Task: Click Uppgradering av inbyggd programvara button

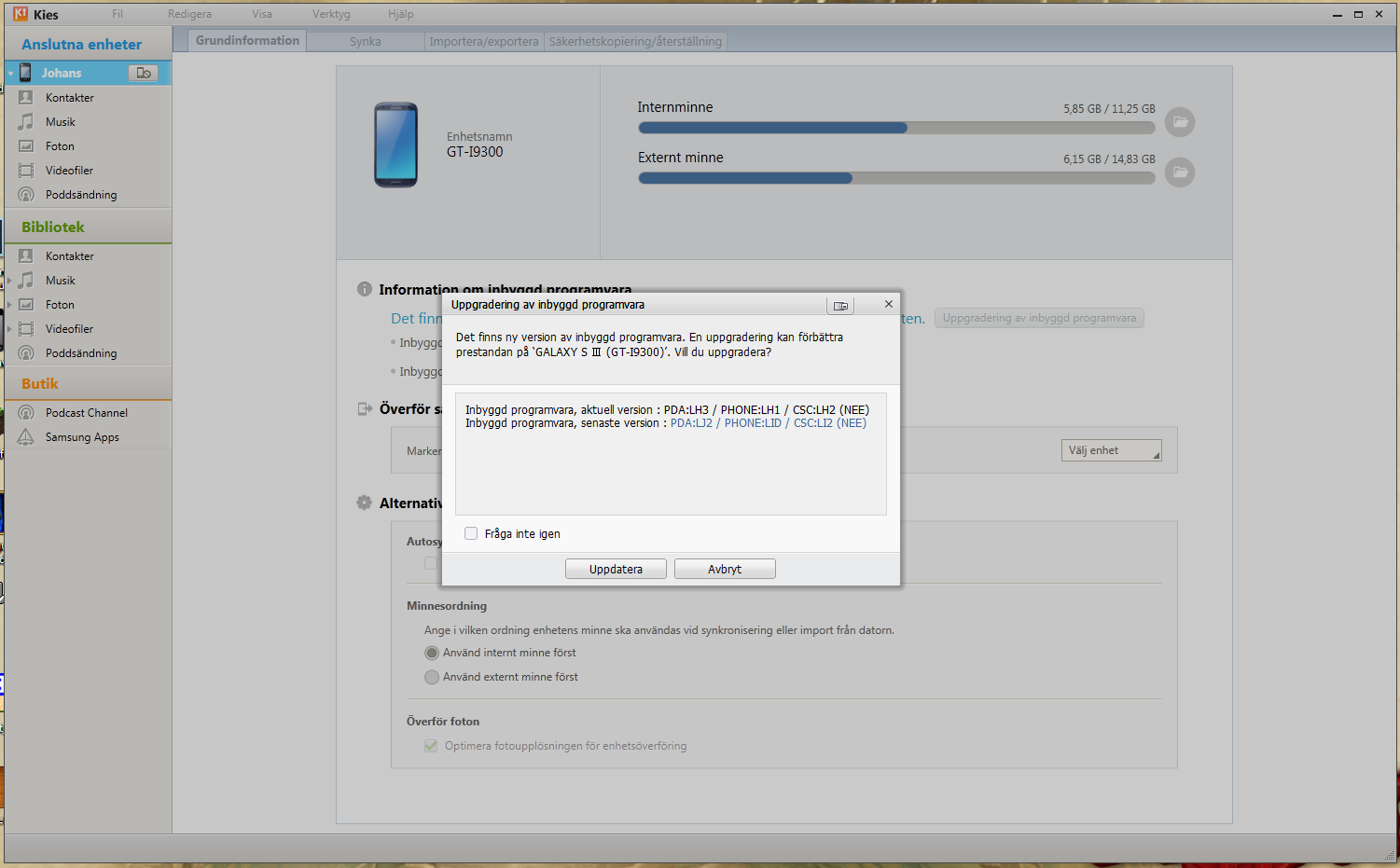Action: (1039, 318)
